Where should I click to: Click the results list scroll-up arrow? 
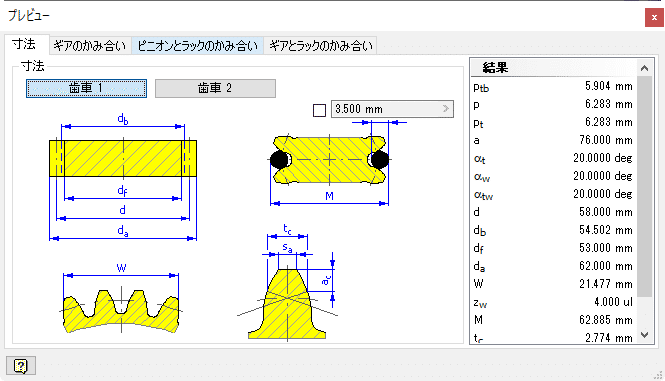pos(644,68)
